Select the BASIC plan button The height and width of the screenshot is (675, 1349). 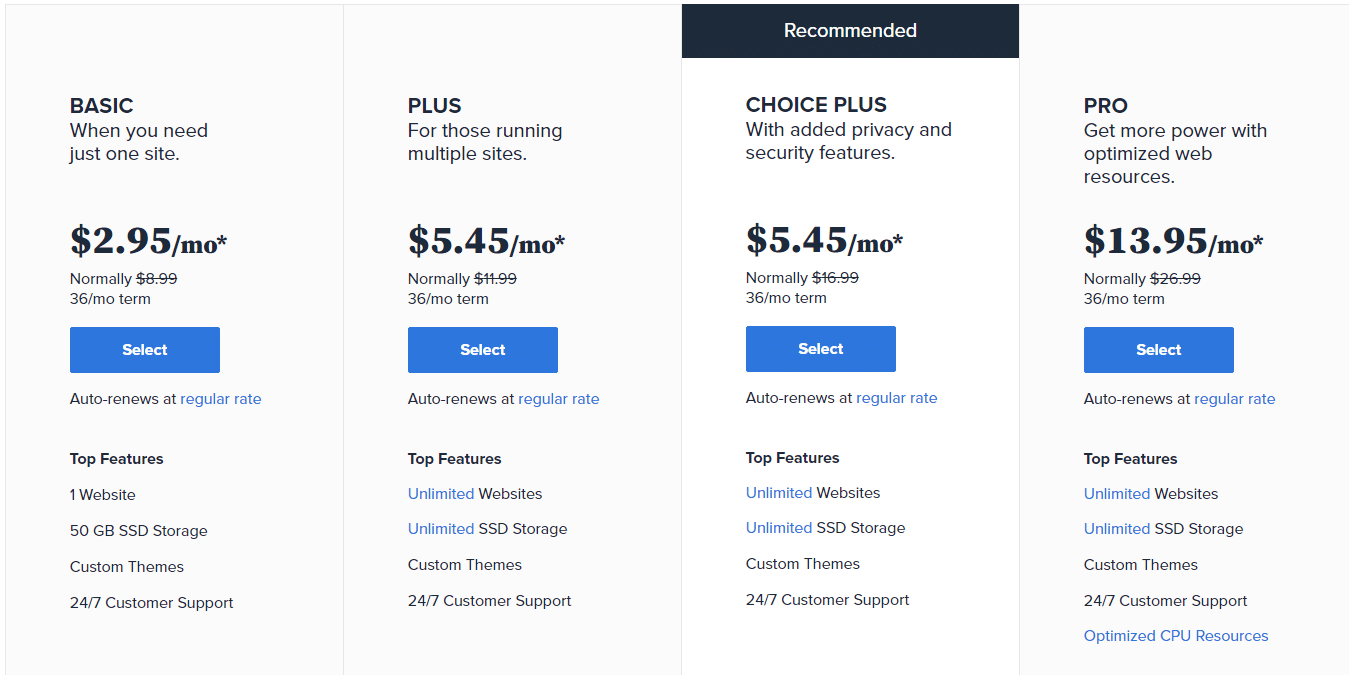click(145, 350)
